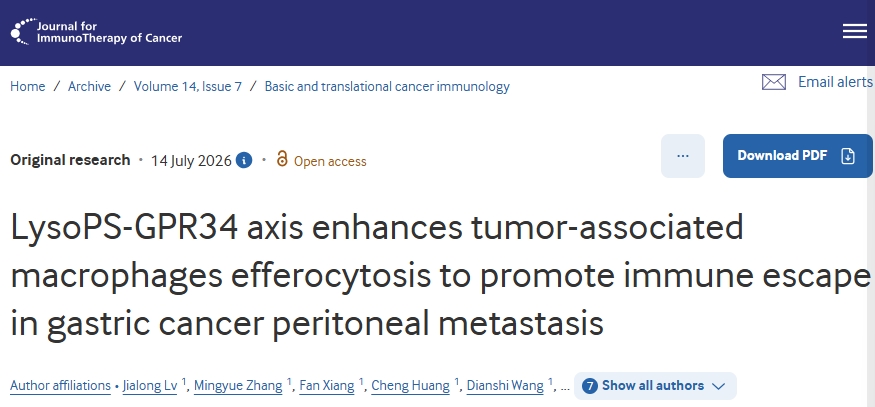Select author Dianshi Wang
Screen dimensions: 875x407
point(505,386)
